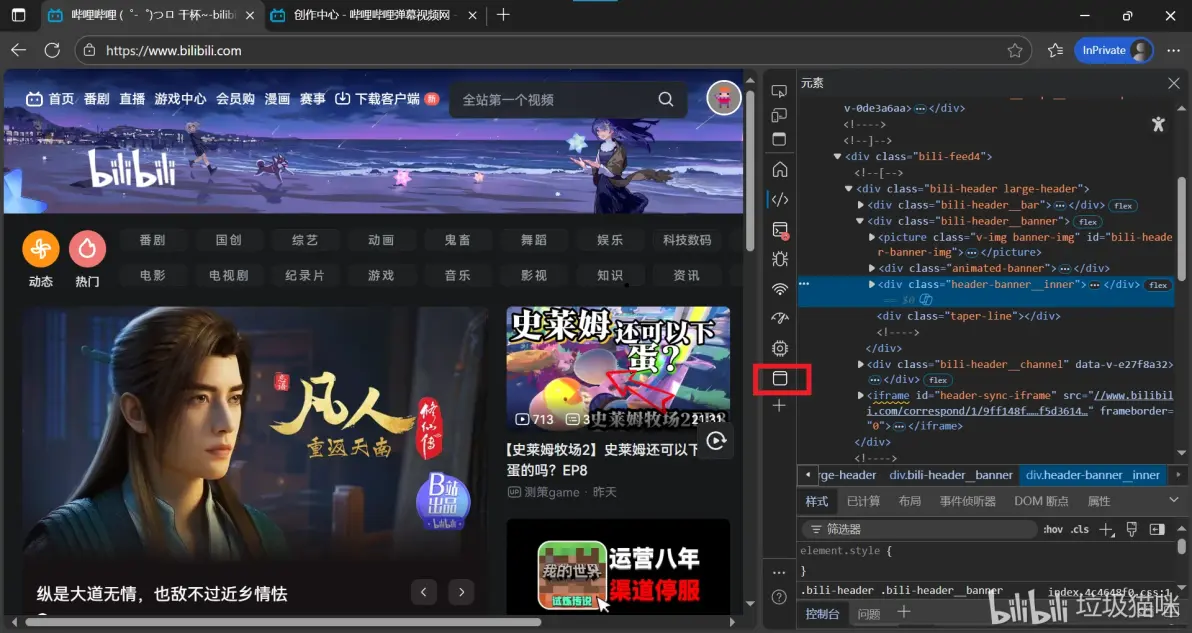
Task: Toggle flex badge on bili-header__bar row
Action: tap(1123, 206)
